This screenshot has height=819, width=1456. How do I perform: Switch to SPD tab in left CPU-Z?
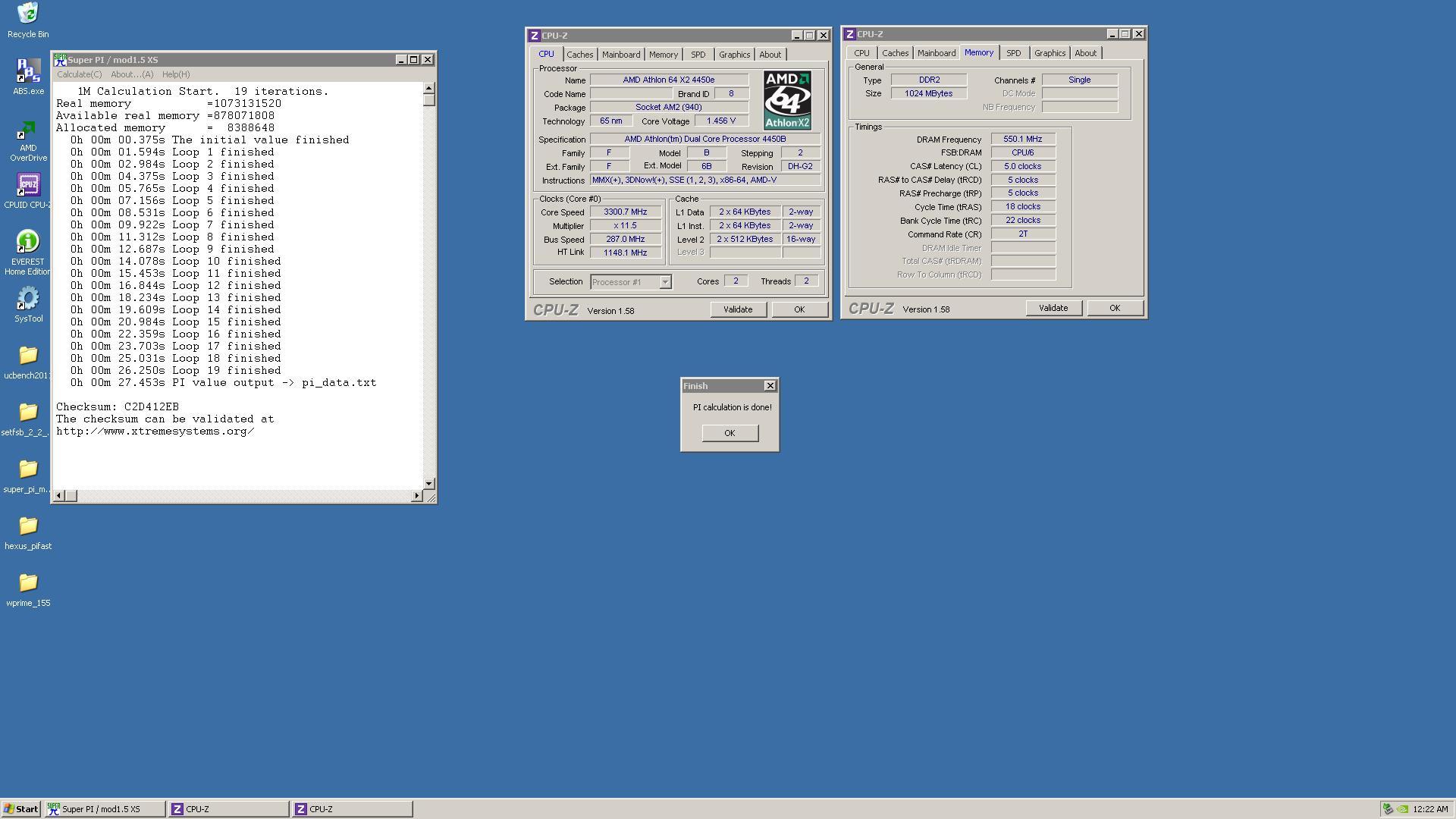pyautogui.click(x=698, y=55)
